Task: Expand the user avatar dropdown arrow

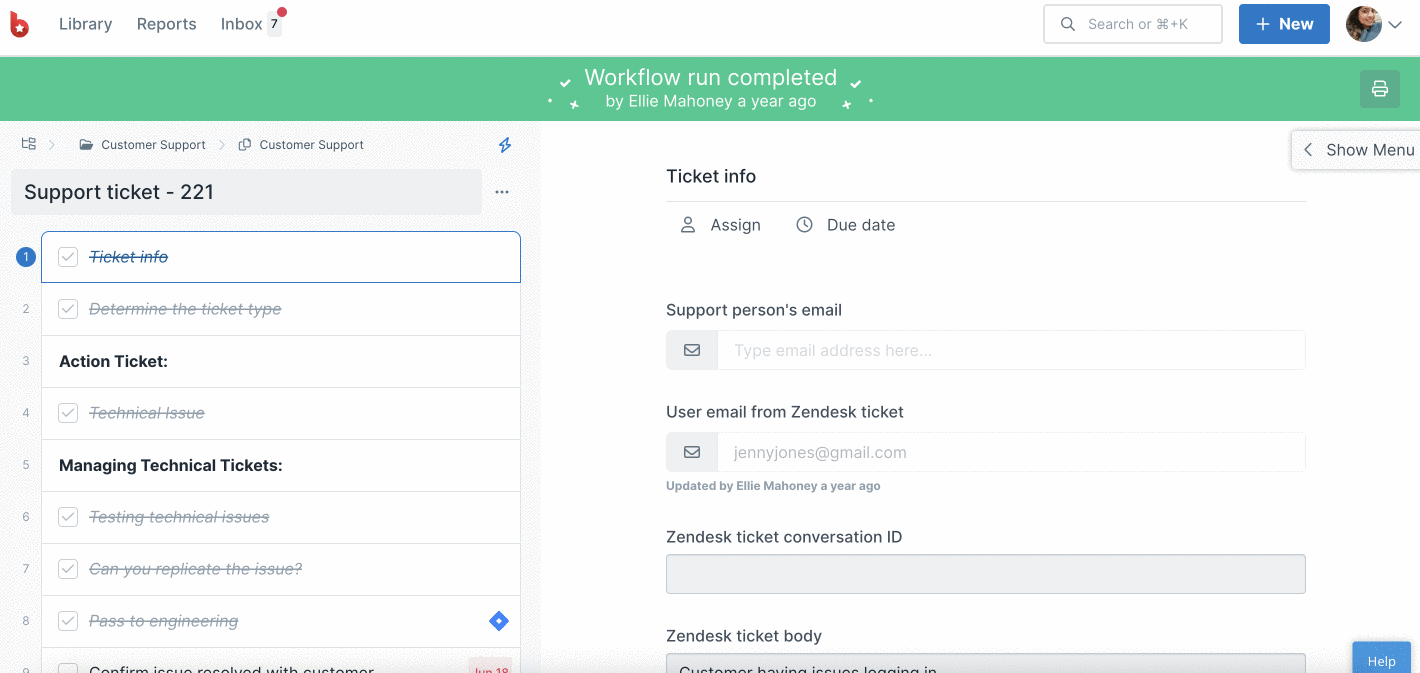Action: pyautogui.click(x=1395, y=25)
